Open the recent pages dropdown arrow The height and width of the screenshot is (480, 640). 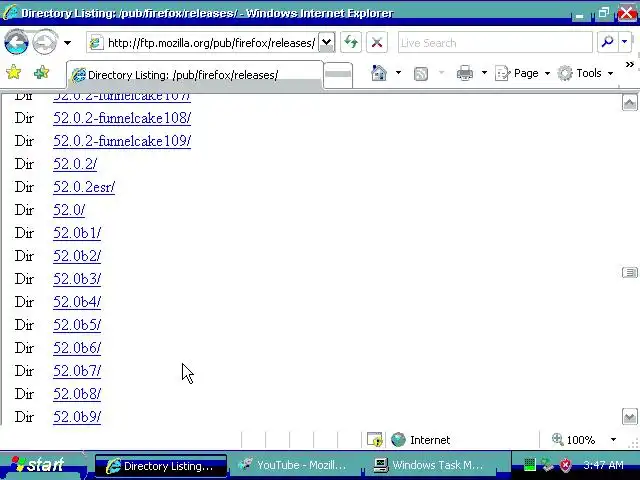pos(67,42)
